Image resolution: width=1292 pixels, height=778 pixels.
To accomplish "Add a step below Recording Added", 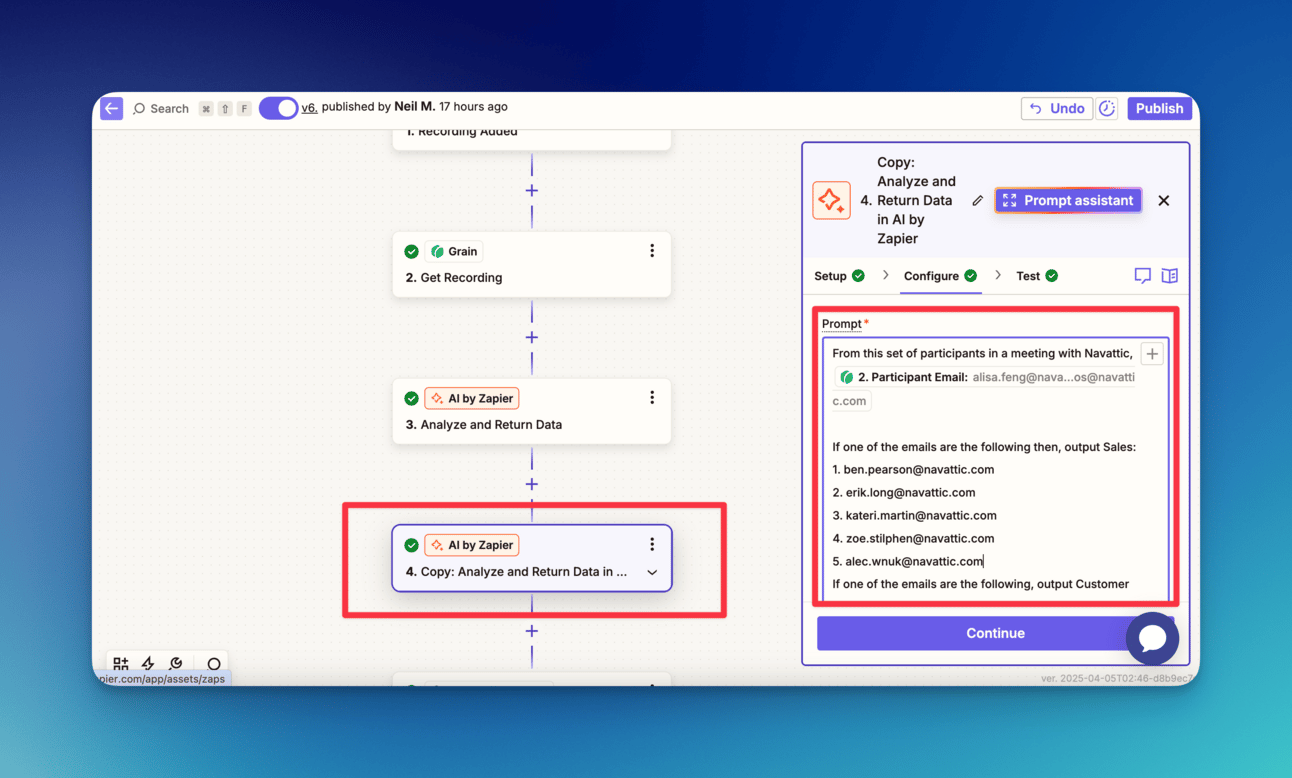I will [531, 190].
